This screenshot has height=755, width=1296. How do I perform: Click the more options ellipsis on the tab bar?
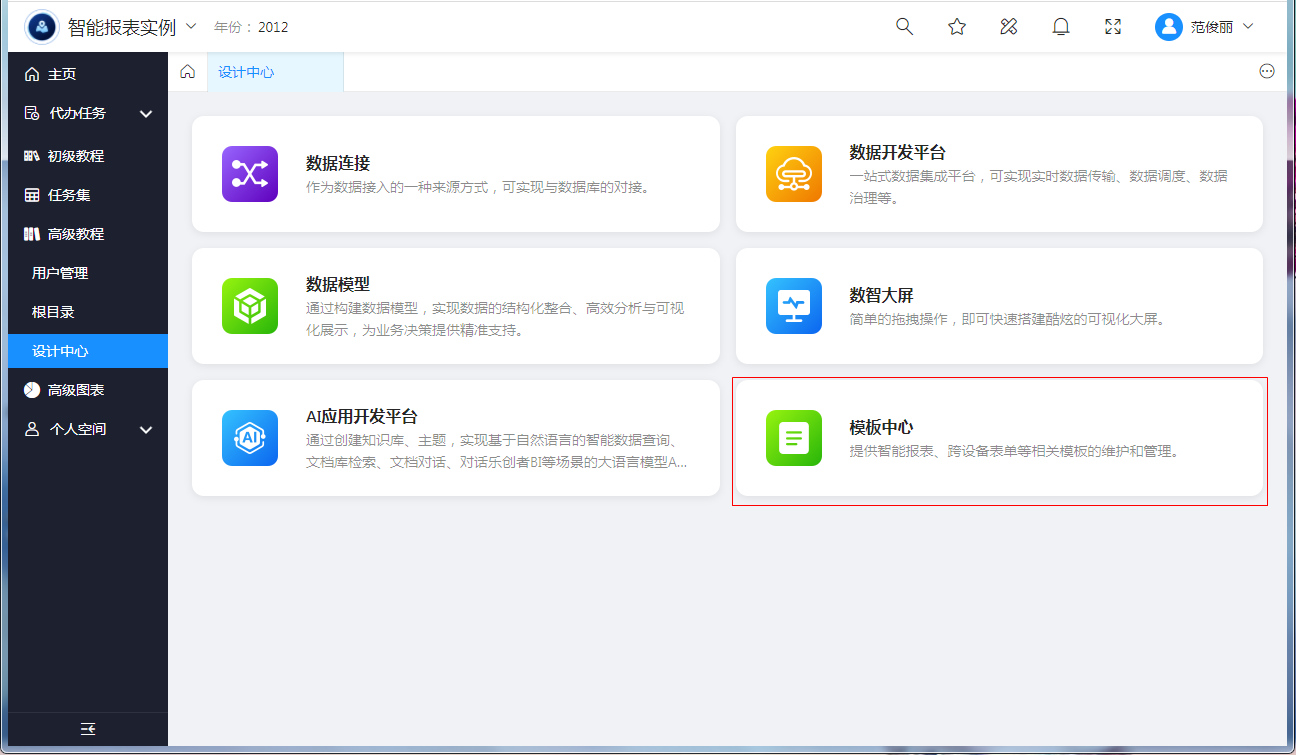(1267, 72)
